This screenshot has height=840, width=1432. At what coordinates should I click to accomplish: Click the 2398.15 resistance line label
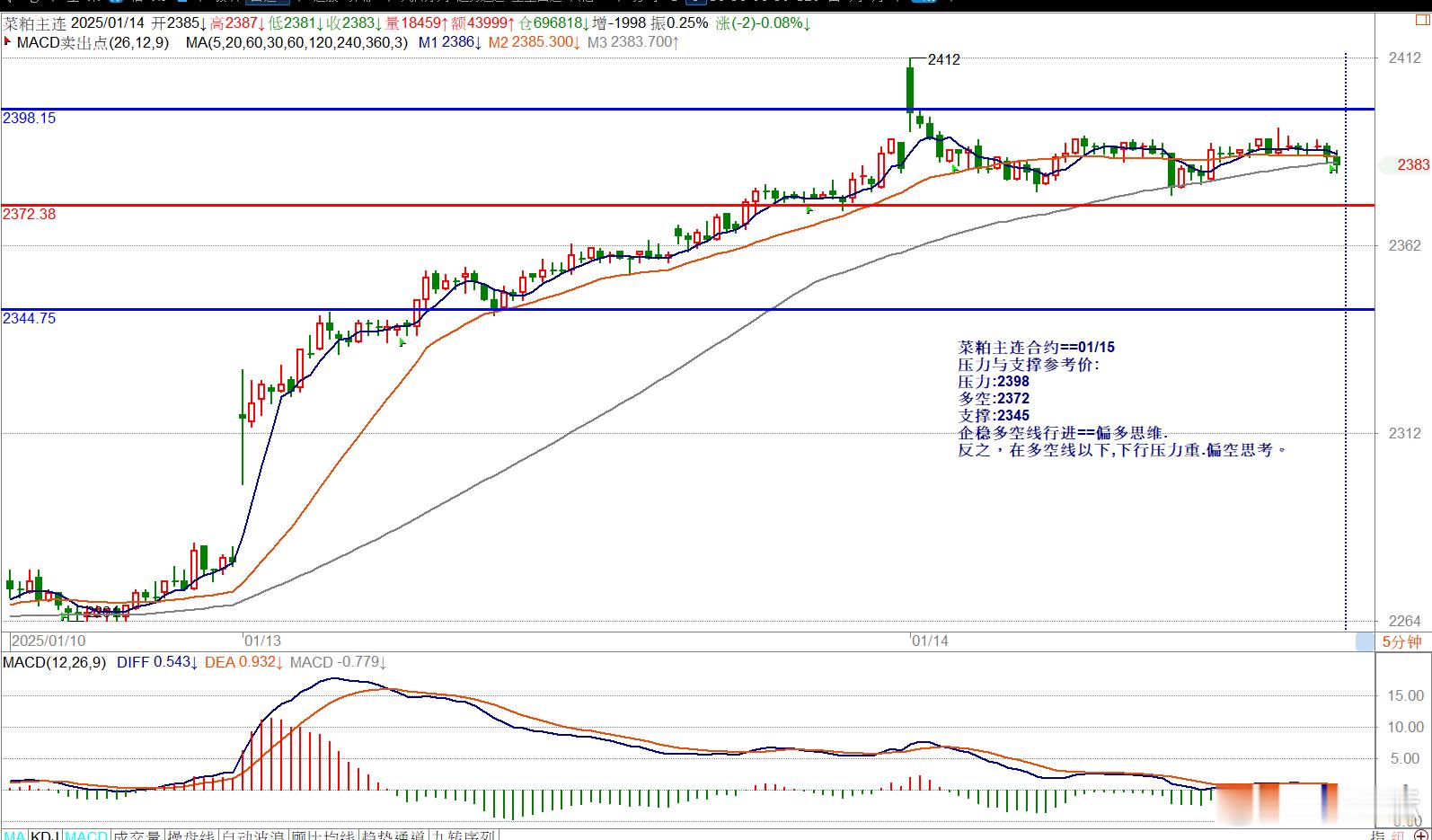[29, 118]
